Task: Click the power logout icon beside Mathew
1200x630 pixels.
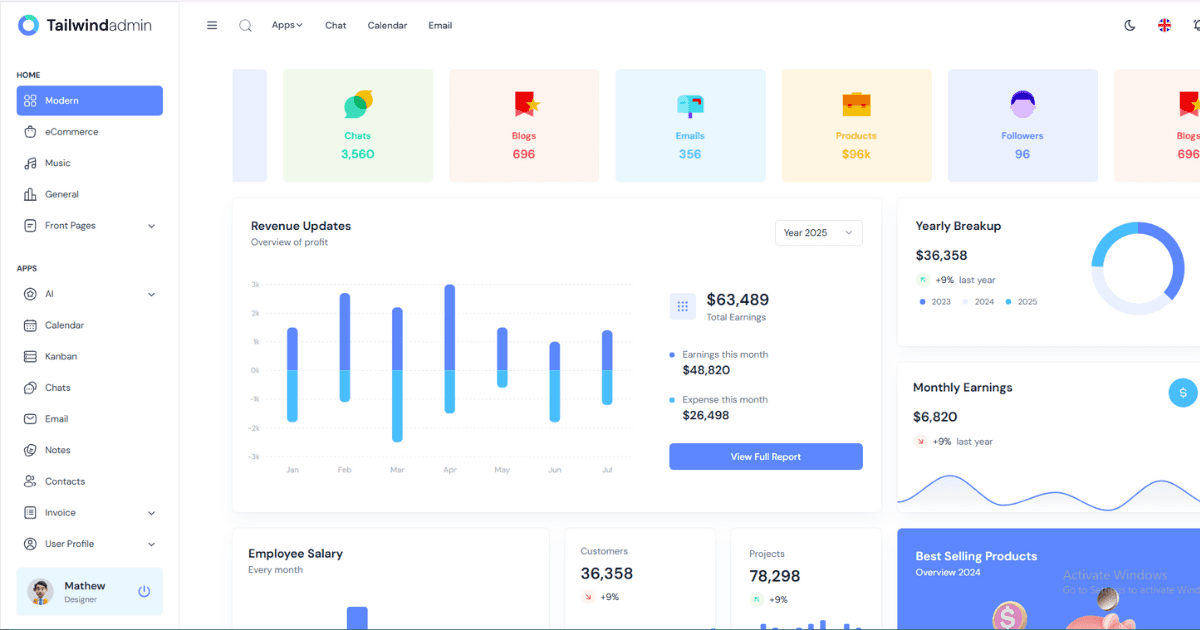Action: tap(144, 592)
